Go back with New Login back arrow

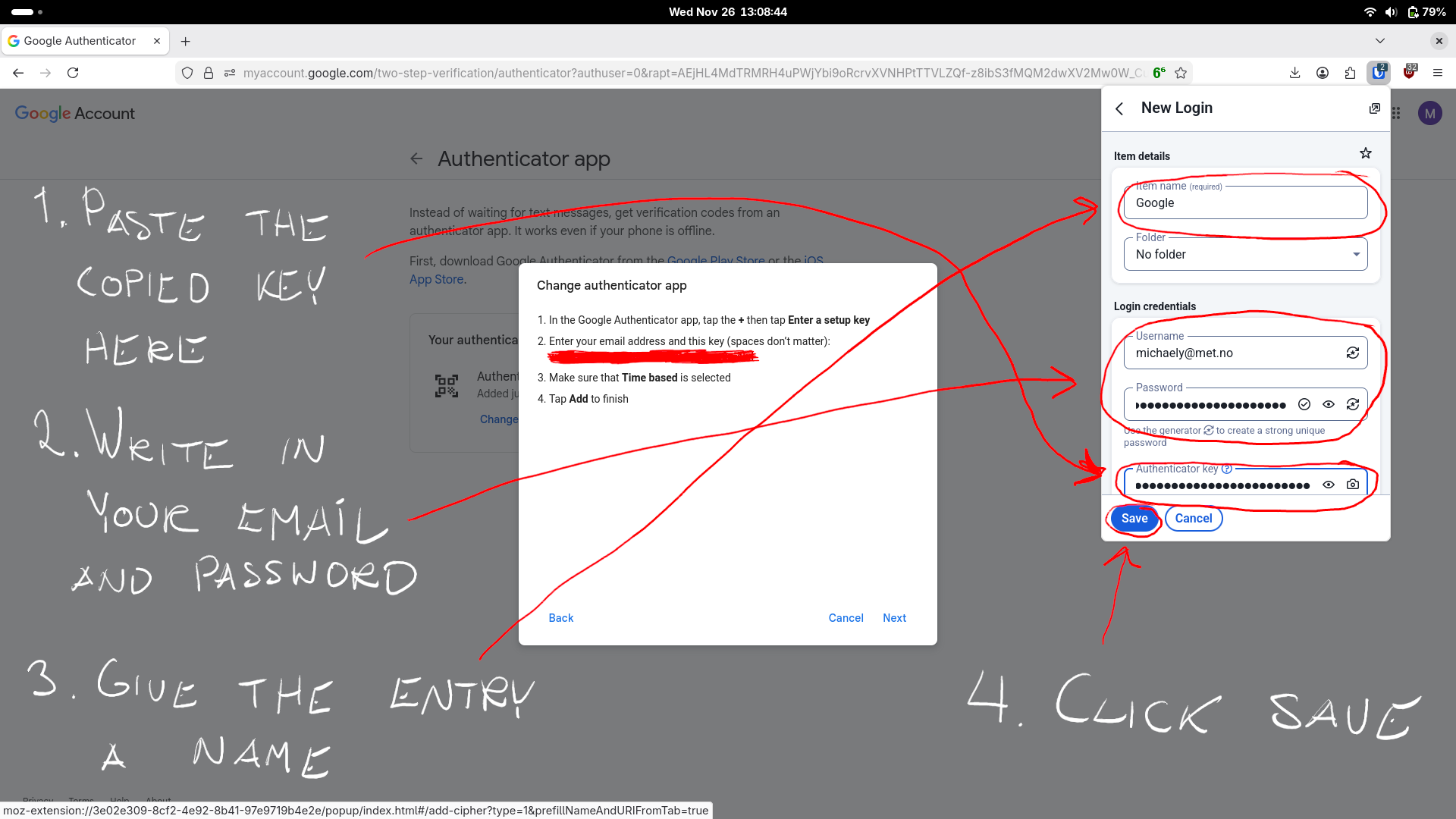1119,108
